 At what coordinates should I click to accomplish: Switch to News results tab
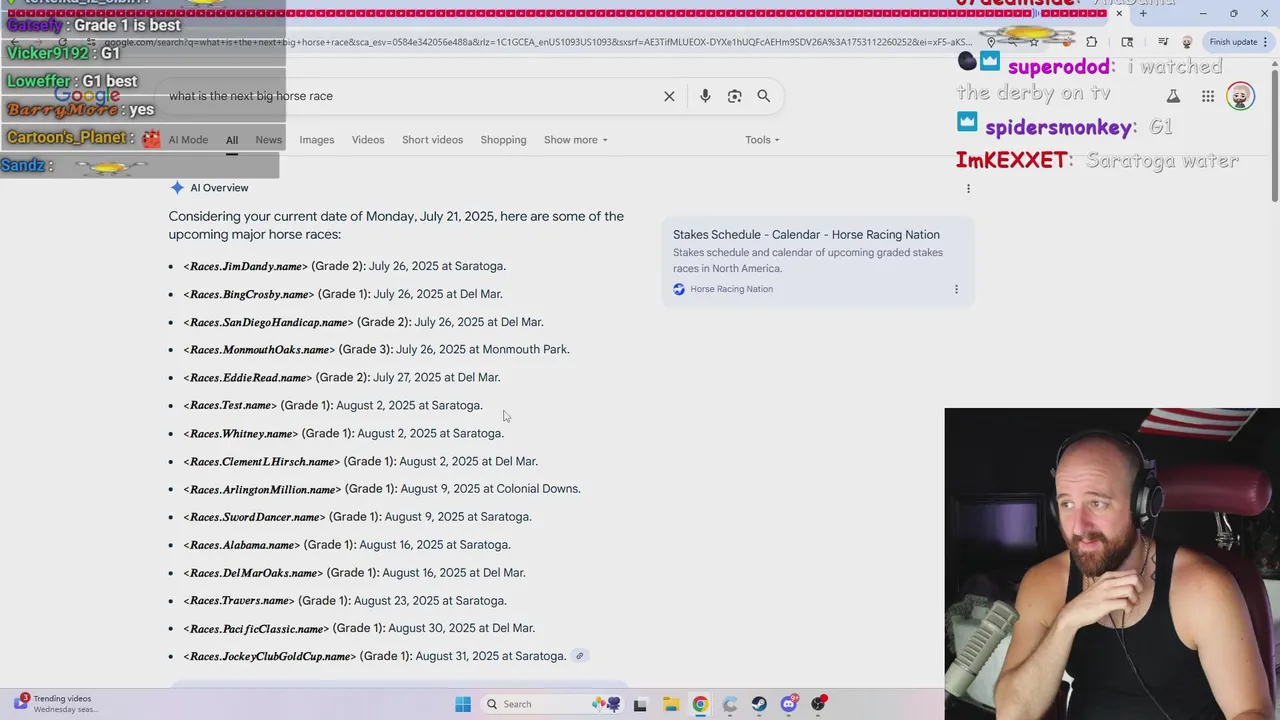coord(268,140)
